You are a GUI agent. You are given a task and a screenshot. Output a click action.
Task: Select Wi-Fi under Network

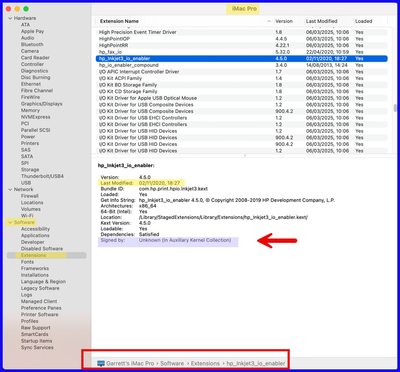27,216
